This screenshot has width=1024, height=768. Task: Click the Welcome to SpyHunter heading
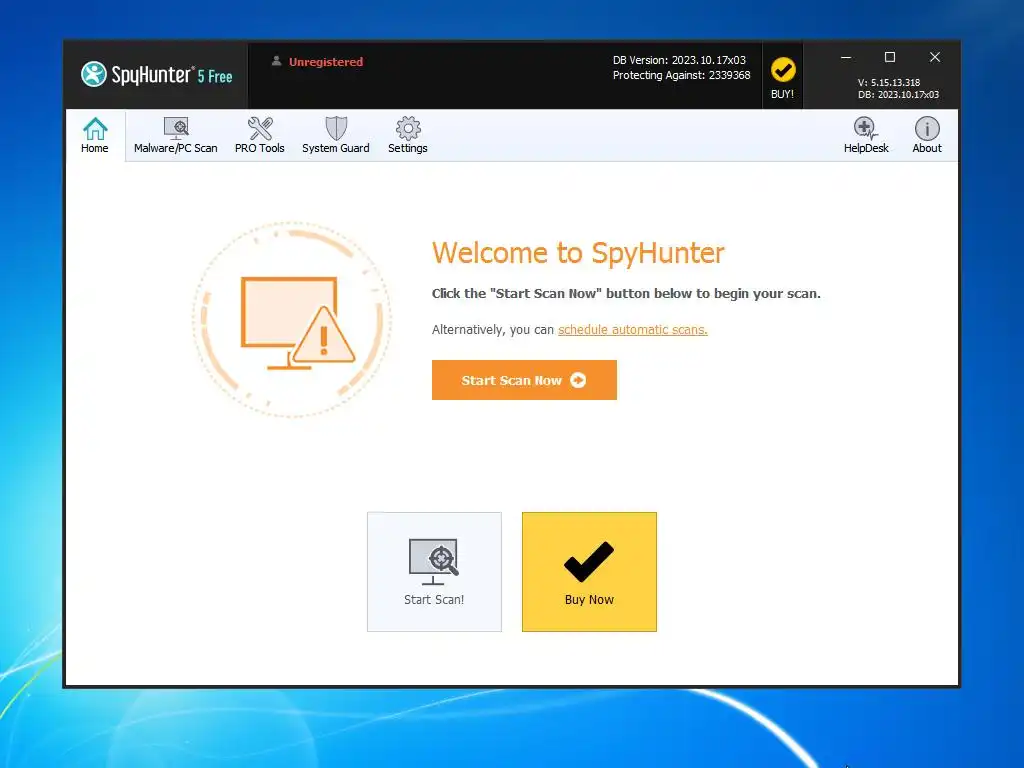point(578,253)
